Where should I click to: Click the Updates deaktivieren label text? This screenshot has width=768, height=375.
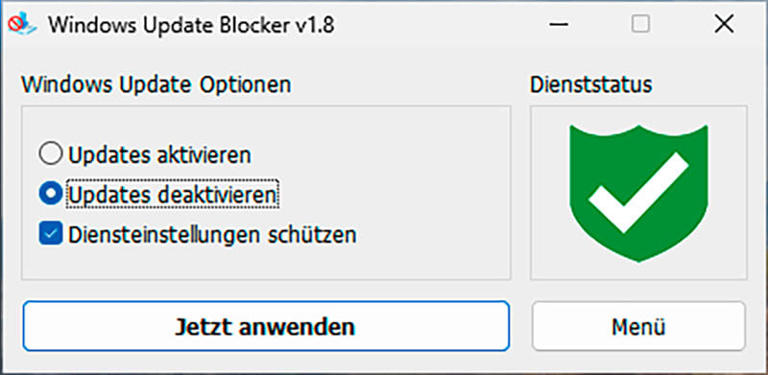pyautogui.click(x=172, y=195)
